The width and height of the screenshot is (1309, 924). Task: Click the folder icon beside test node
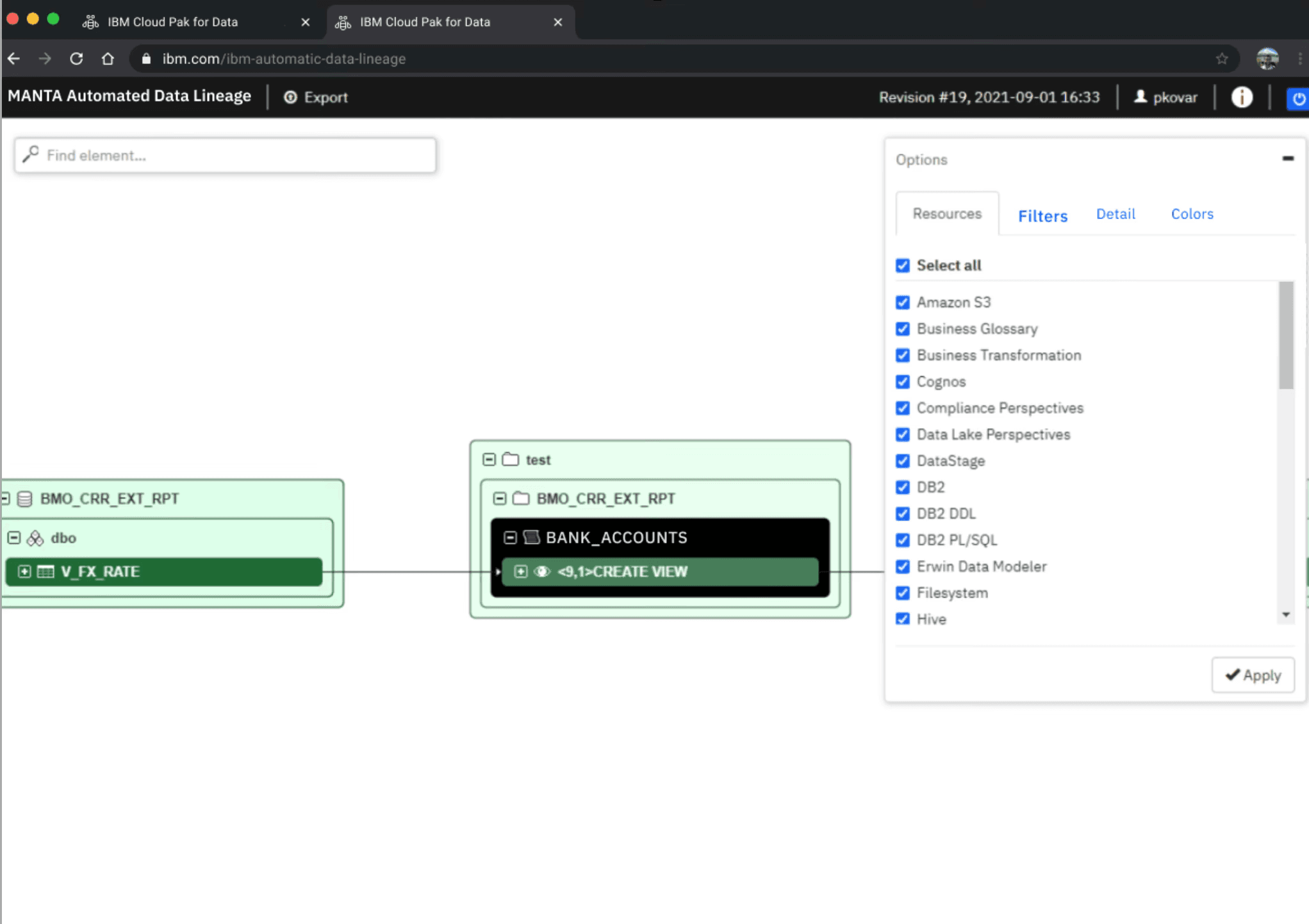pyautogui.click(x=510, y=459)
